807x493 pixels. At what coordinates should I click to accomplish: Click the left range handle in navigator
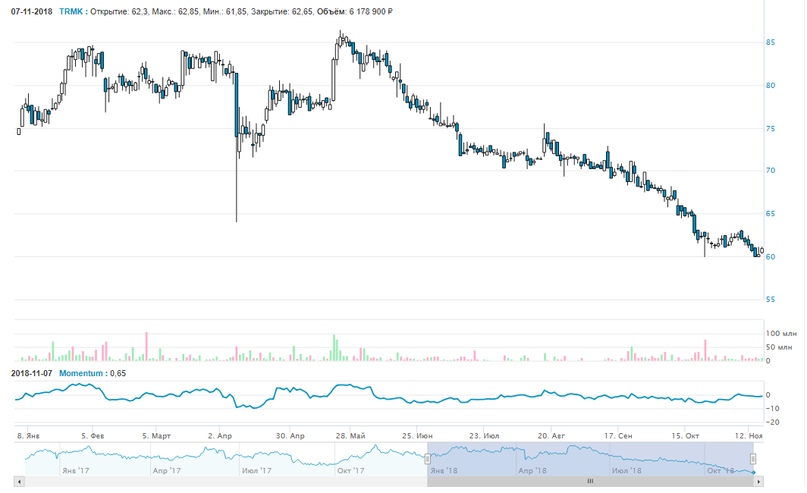point(427,459)
